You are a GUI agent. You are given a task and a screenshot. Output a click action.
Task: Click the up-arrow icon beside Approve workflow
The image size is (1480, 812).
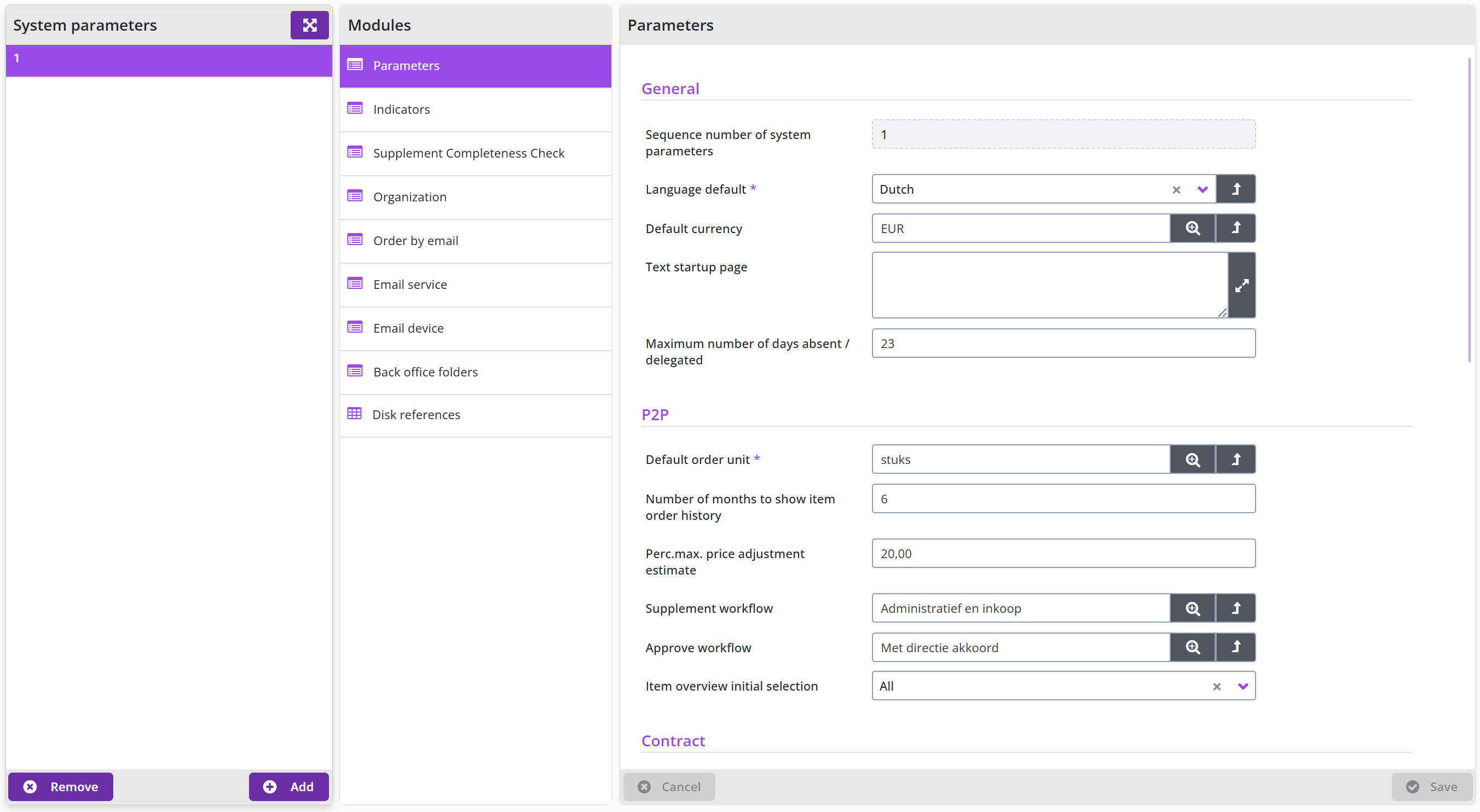click(1236, 647)
